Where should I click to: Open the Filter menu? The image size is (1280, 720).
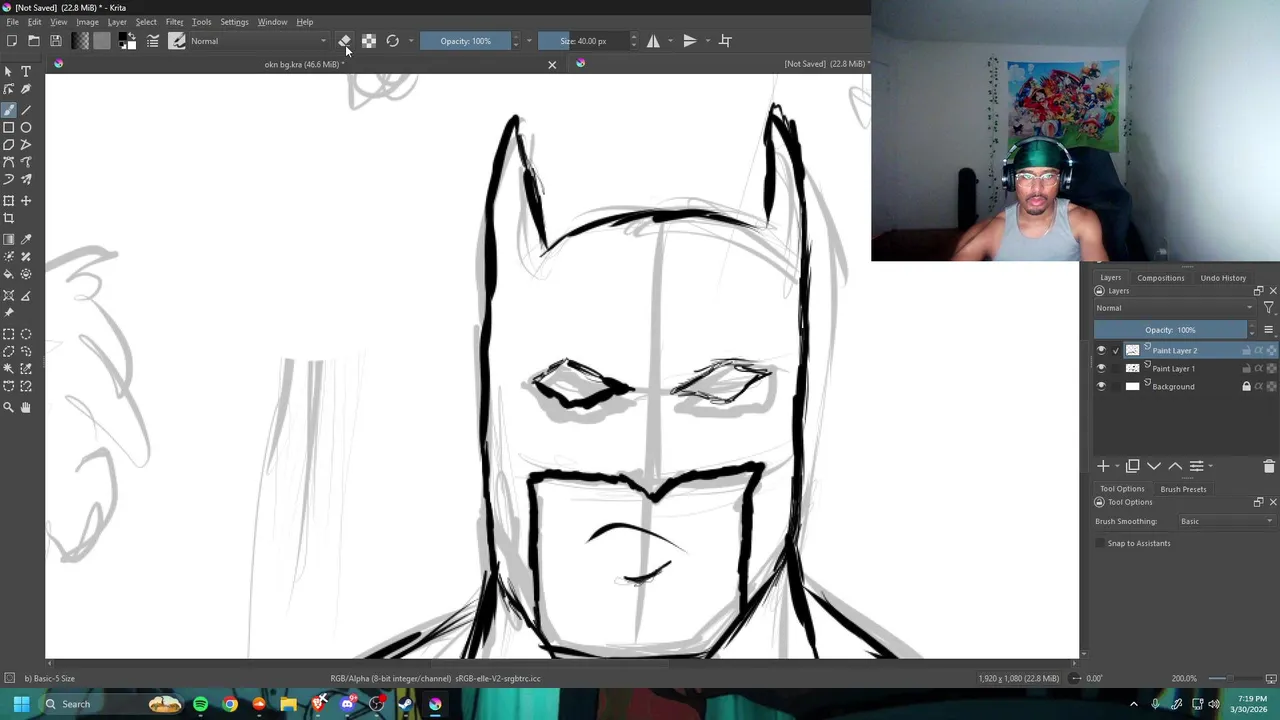pyautogui.click(x=174, y=22)
